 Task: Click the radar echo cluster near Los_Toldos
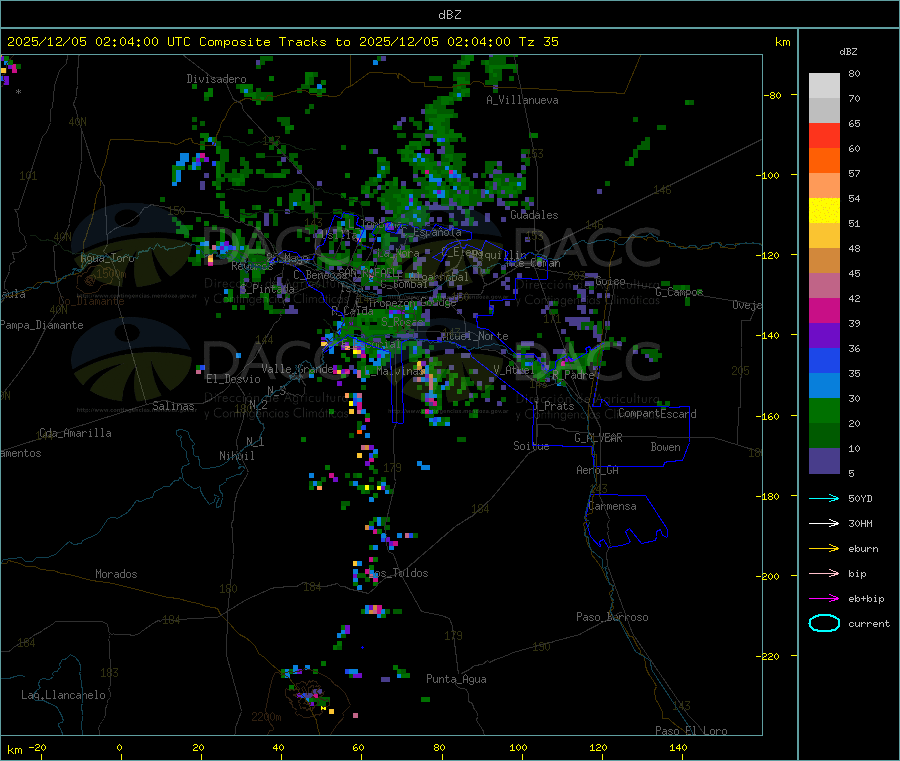[x=363, y=574]
